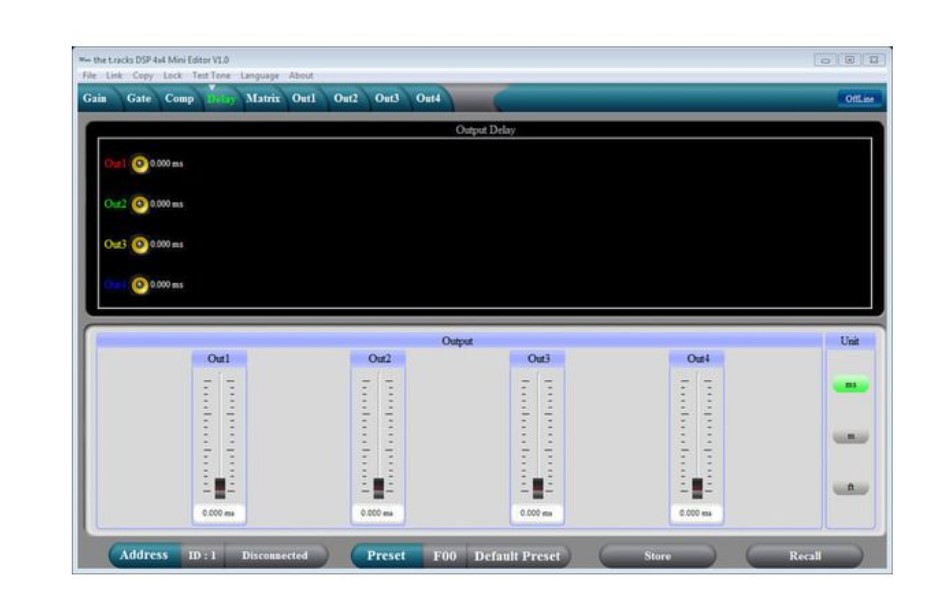Click the Out4 delay knob
This screenshot has width=945, height=601.
pyautogui.click(x=140, y=285)
